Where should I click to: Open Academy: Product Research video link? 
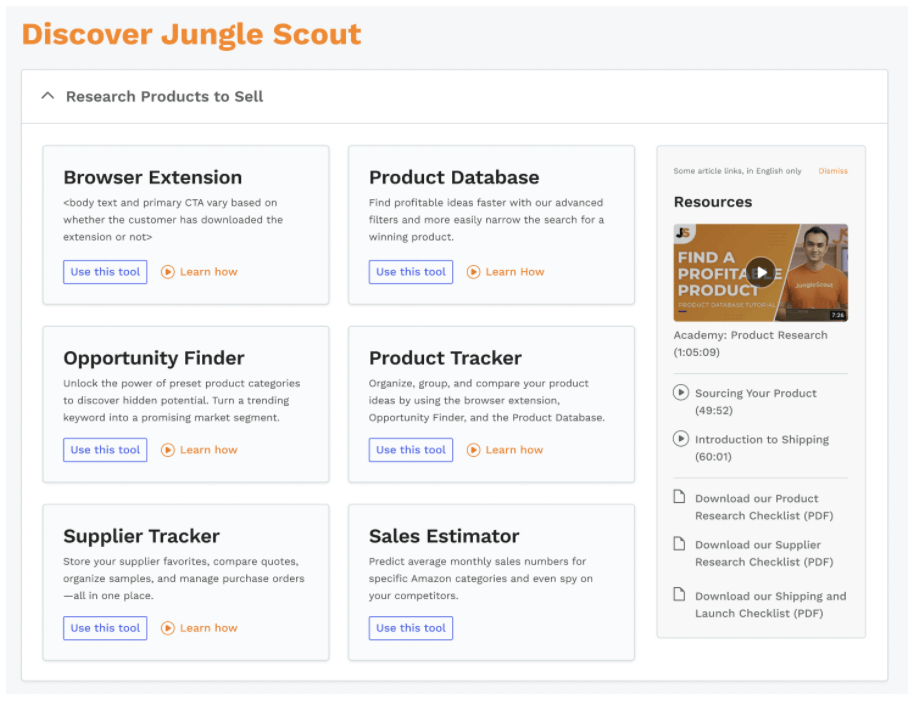tap(750, 344)
